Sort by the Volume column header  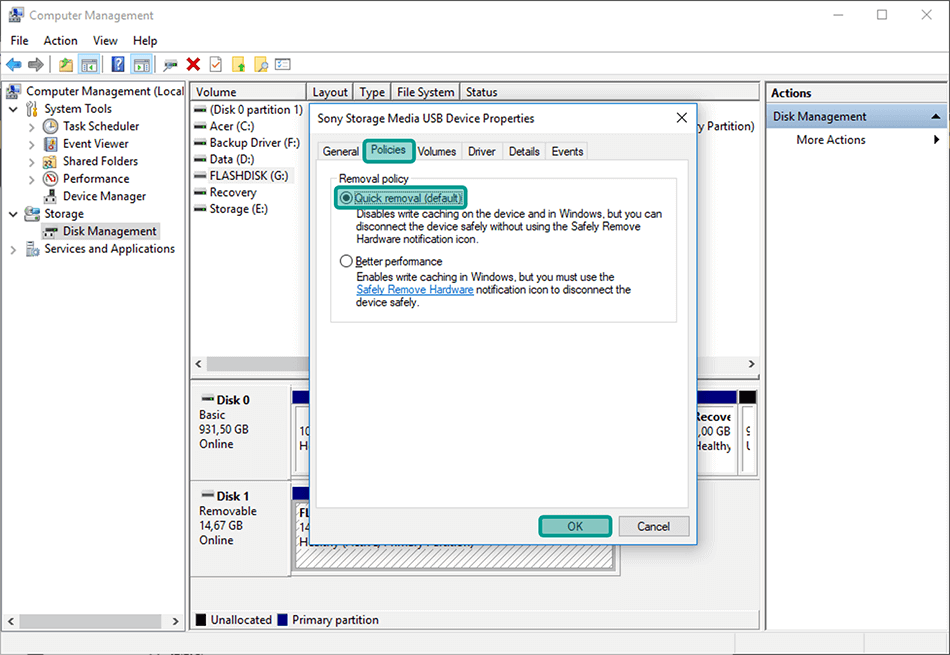tap(248, 92)
